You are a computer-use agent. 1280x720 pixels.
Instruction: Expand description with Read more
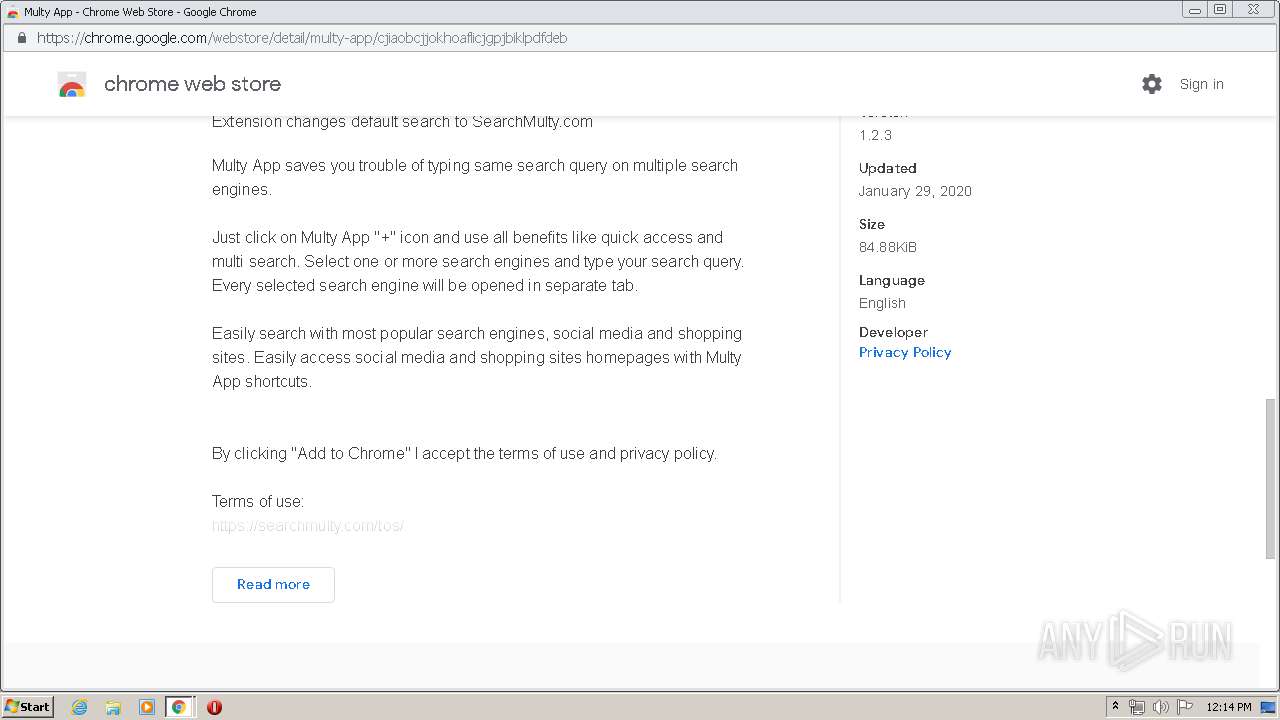[273, 585]
